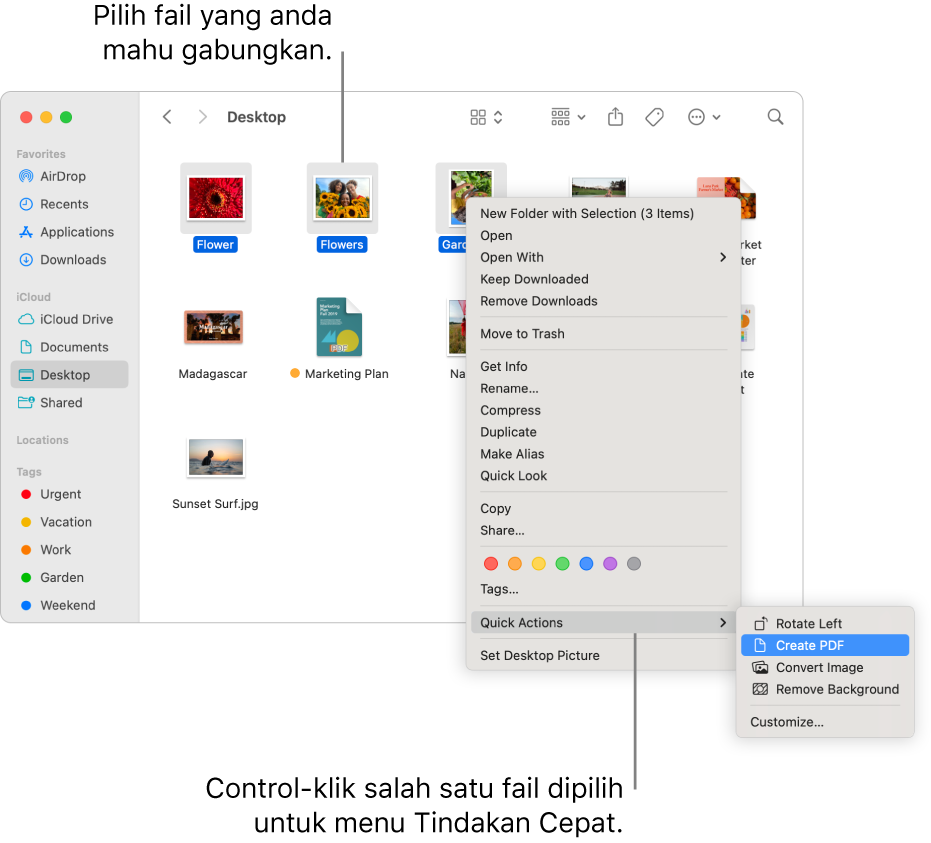The image size is (931, 843).
Task: Click the Flower file name label
Action: (216, 245)
